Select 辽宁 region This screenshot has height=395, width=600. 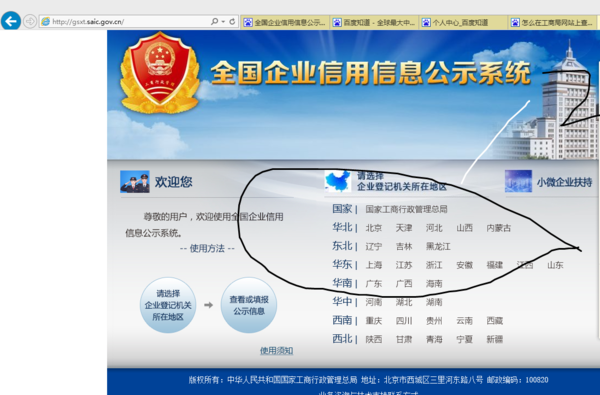(x=373, y=246)
